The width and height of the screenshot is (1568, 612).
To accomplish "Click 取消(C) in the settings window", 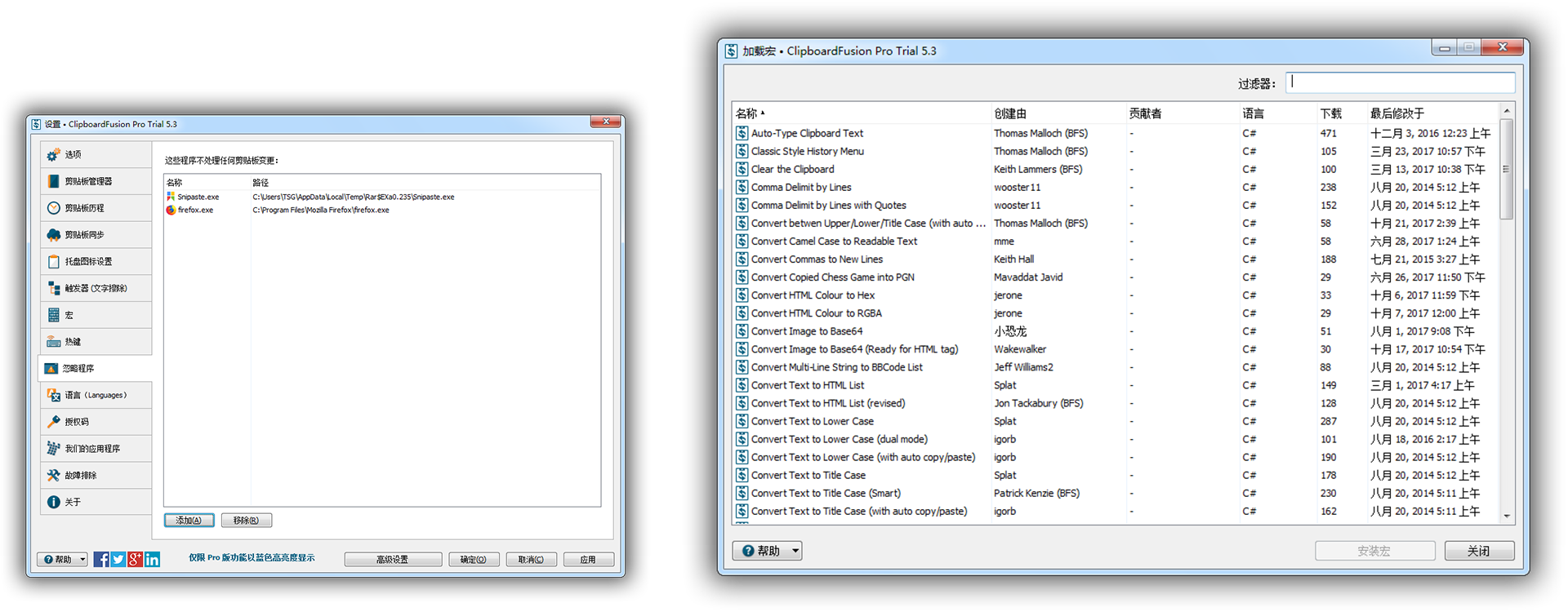I will [531, 560].
